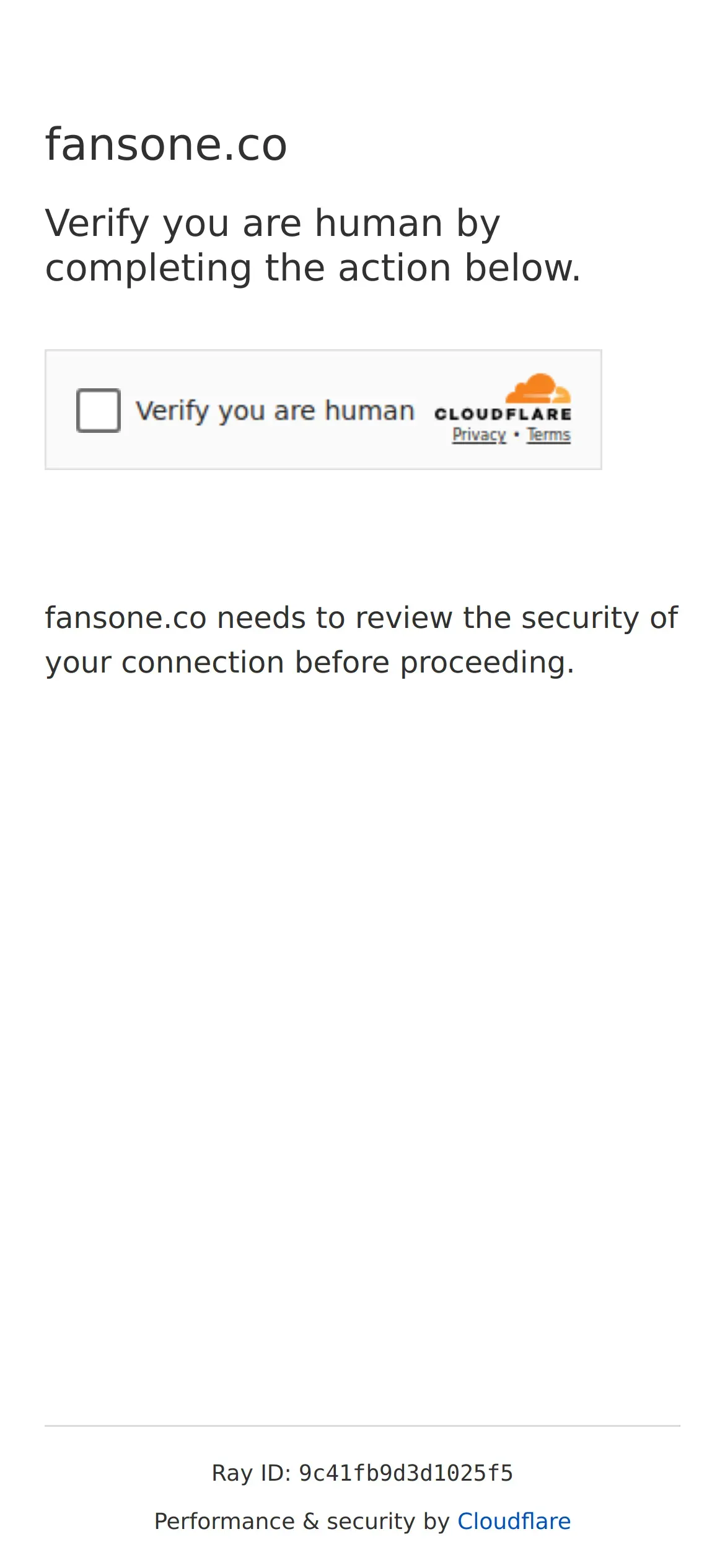Follow the blue Cloudflare footer link
Screen dimensions: 725x1568
514,1521
